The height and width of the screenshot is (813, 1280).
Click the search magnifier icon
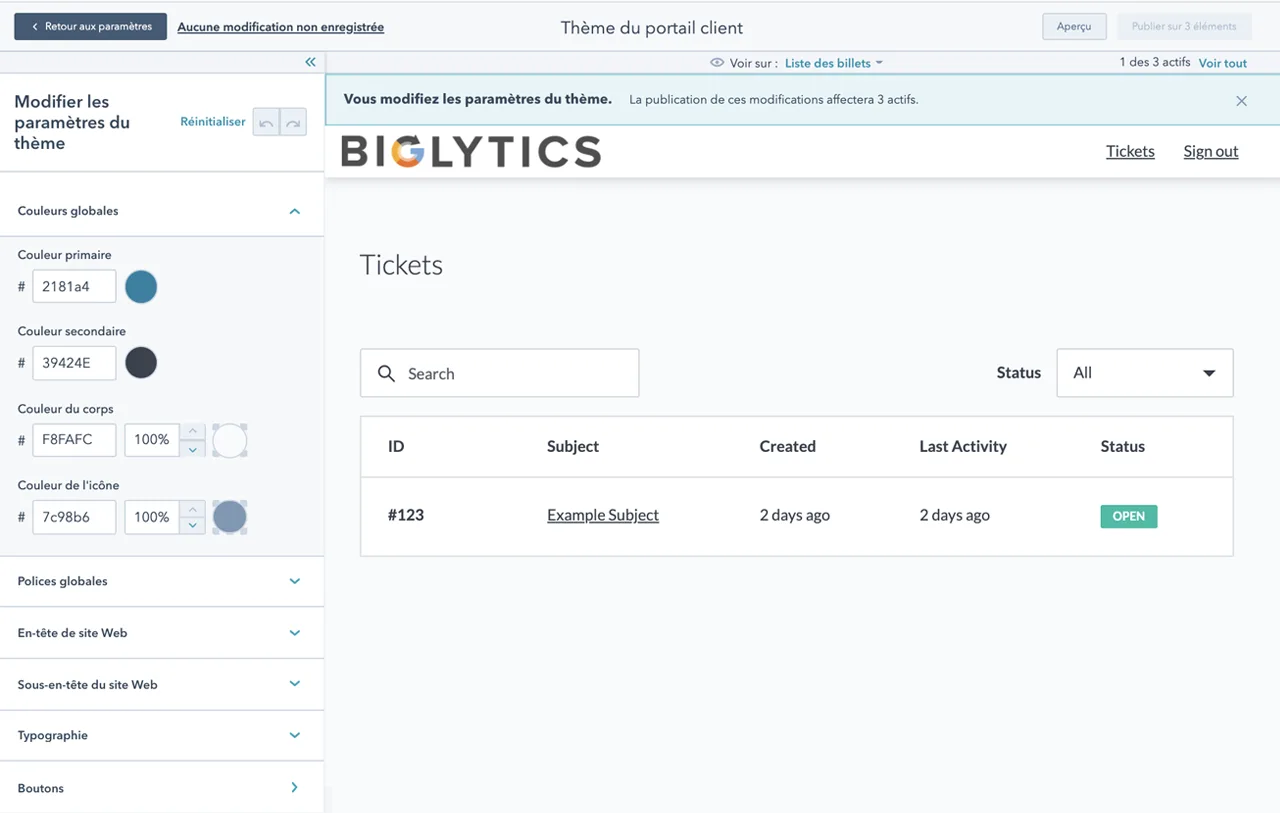click(x=386, y=373)
